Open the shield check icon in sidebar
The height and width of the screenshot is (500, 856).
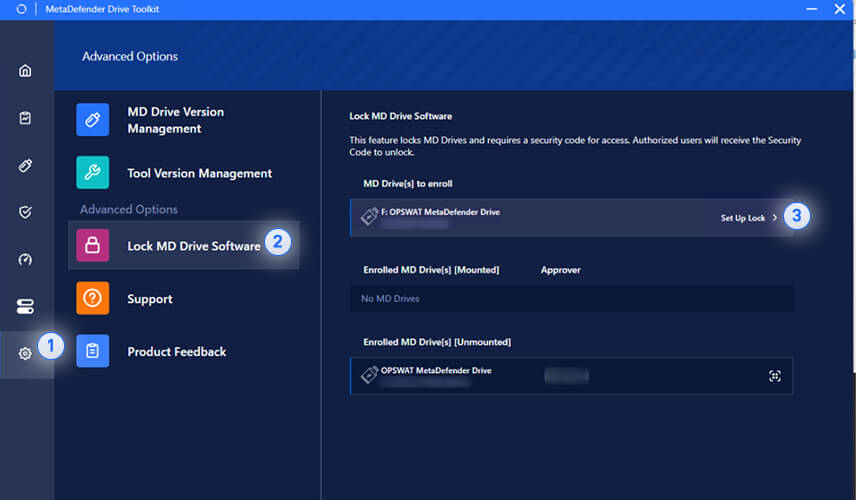click(x=25, y=212)
